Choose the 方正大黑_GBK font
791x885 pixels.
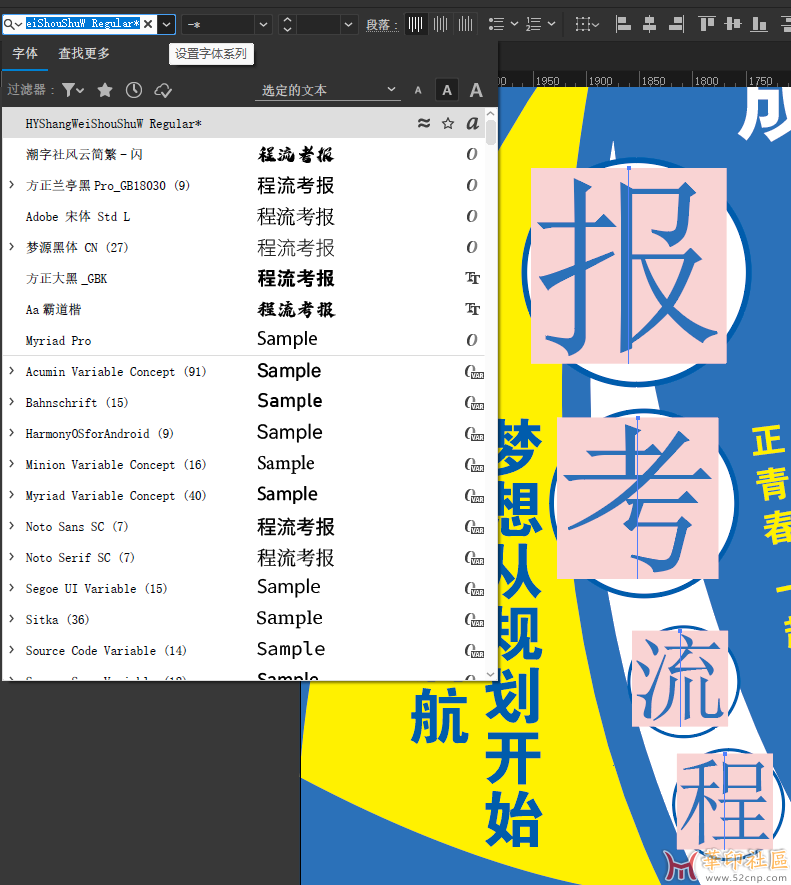tap(244, 278)
